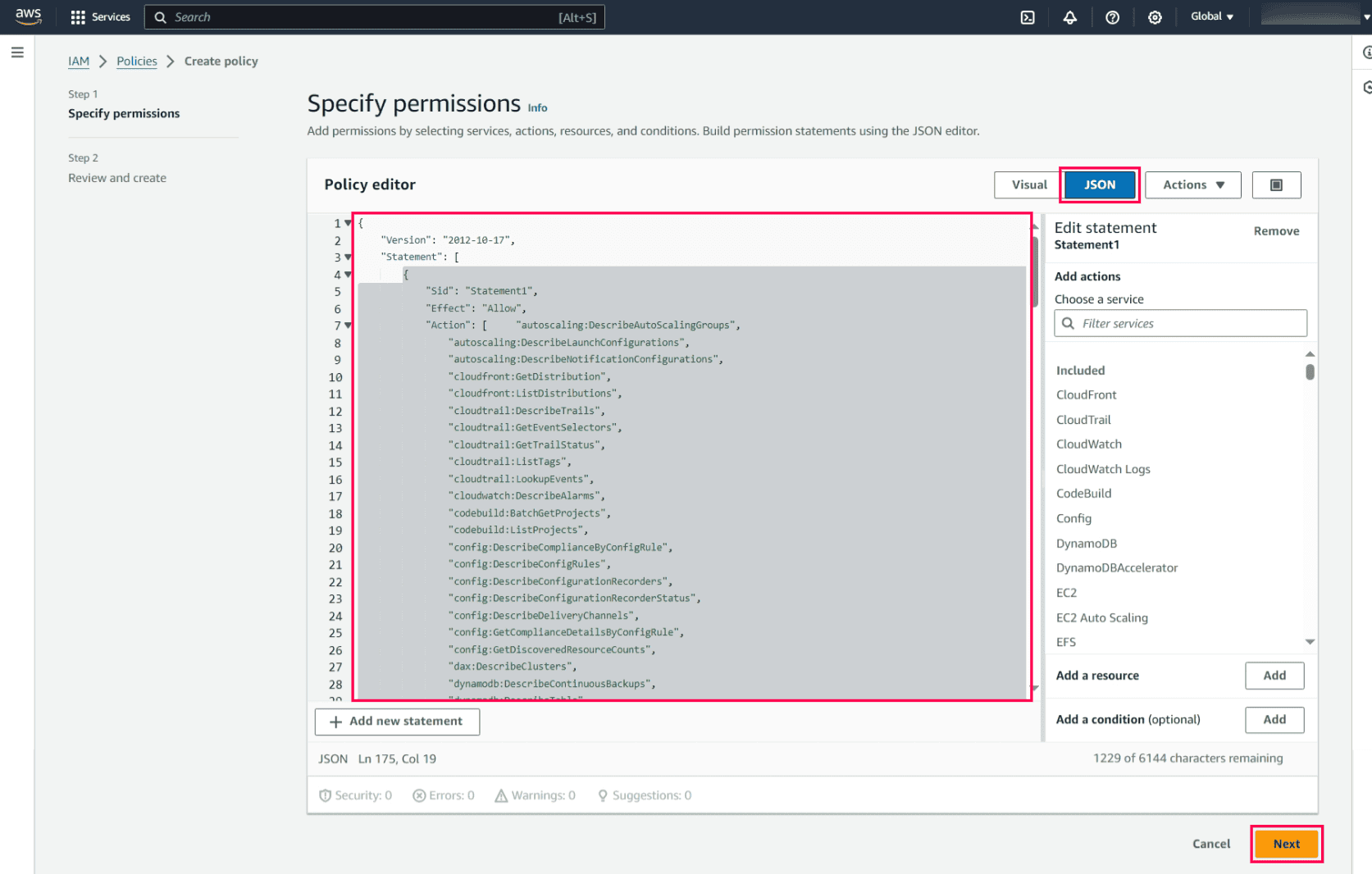Open the Global region selector
1372x874 pixels.
coord(1211,16)
